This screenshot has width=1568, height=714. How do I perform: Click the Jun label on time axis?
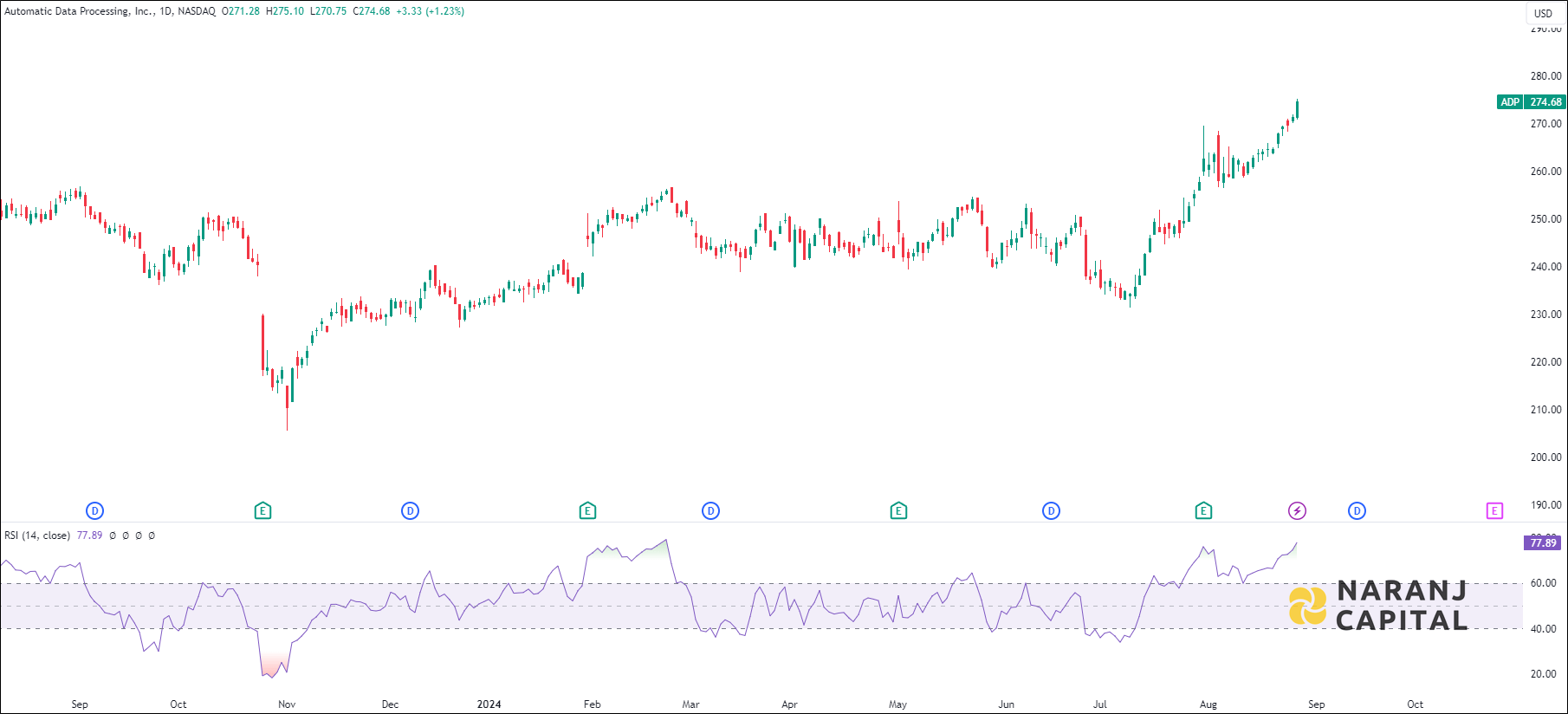pos(1006,704)
